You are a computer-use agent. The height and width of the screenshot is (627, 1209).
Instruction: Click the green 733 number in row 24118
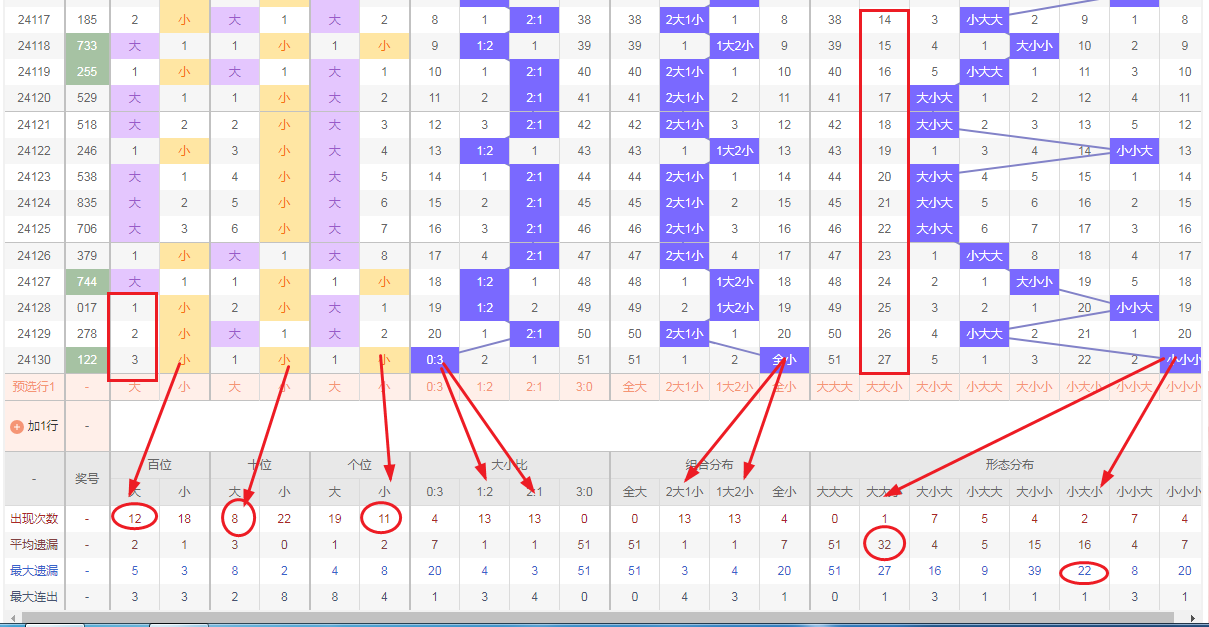pos(87,46)
